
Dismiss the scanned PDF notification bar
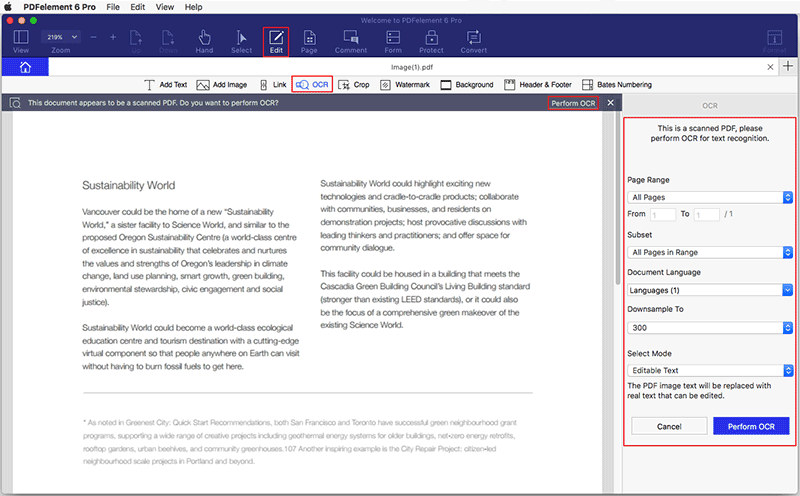(611, 103)
